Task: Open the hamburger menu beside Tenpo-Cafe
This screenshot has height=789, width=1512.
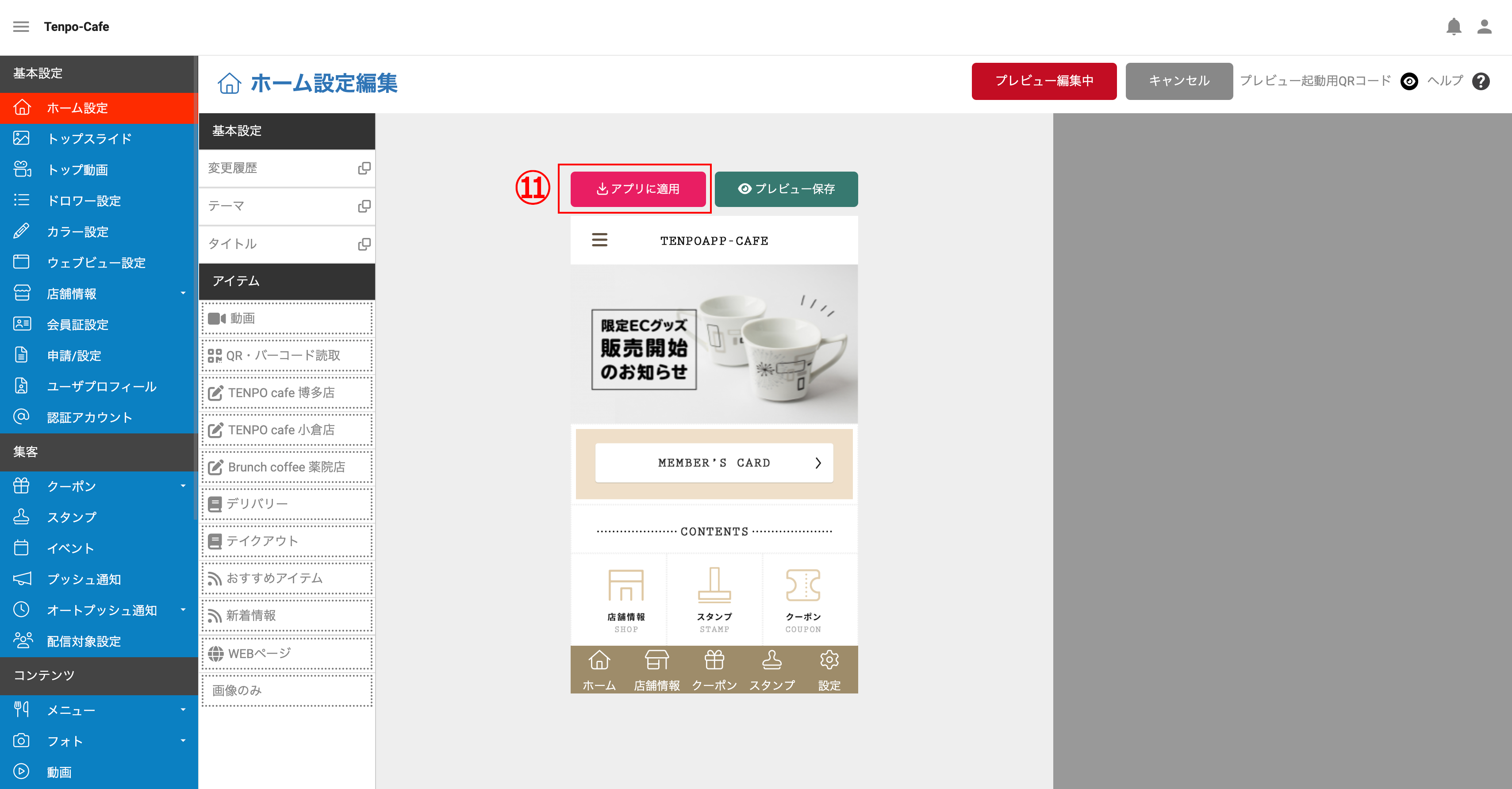Action: click(x=21, y=27)
